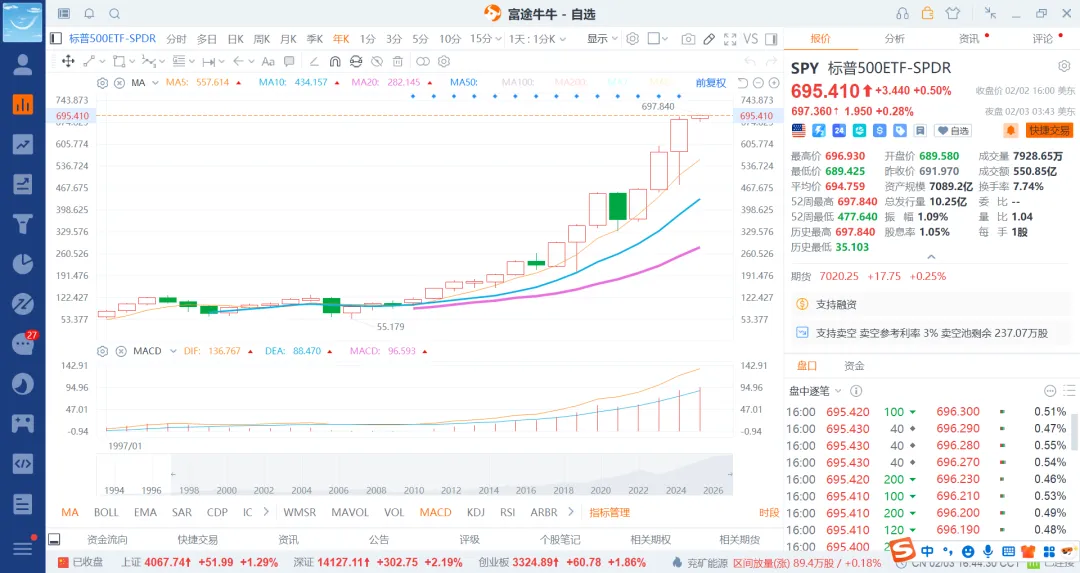The image size is (1080, 573).
Task: Open 指标管理 indicator management link
Action: (x=609, y=512)
